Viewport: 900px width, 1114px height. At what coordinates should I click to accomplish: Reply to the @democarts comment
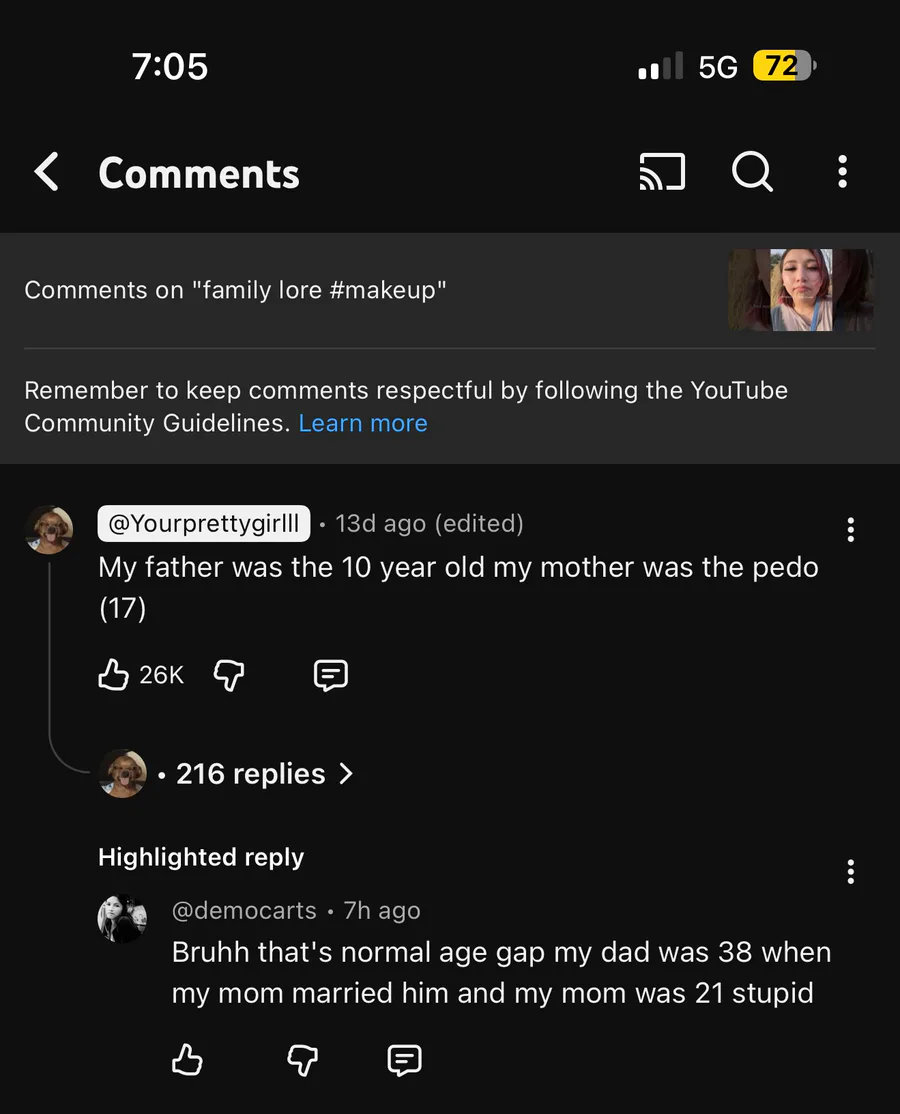pos(404,1059)
